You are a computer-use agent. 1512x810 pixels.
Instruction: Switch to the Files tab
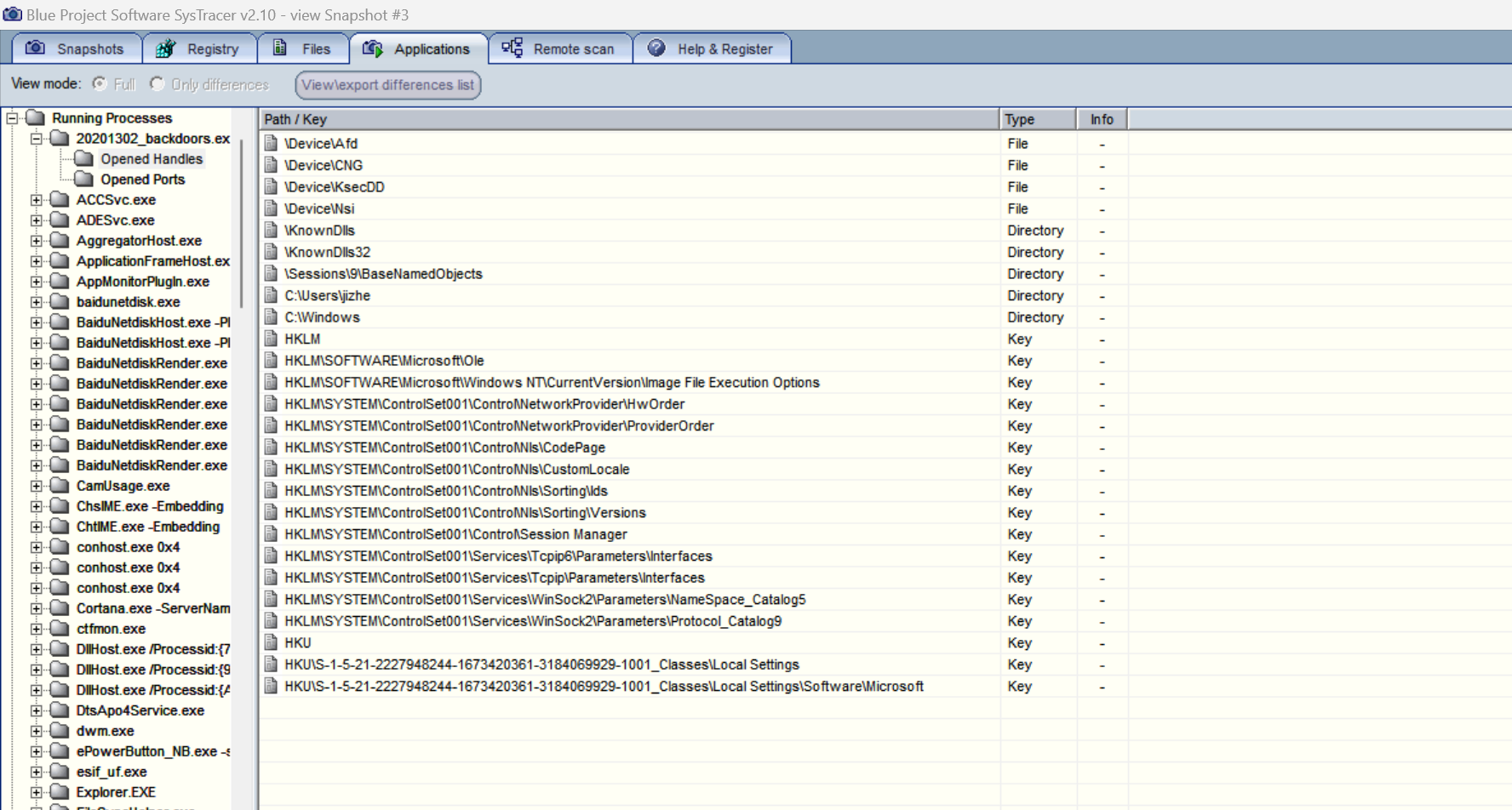[303, 48]
